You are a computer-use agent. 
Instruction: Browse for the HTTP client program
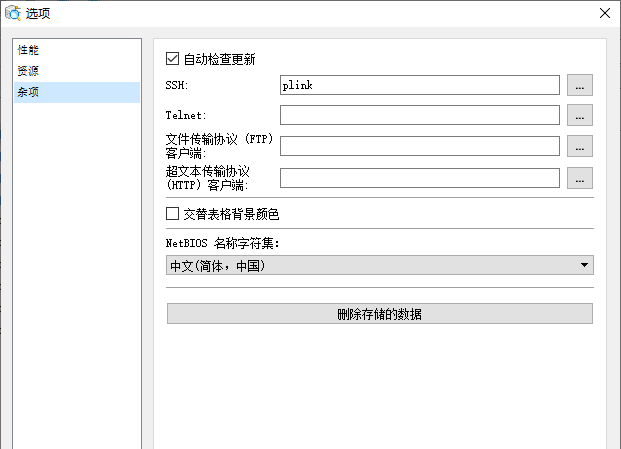click(x=579, y=178)
